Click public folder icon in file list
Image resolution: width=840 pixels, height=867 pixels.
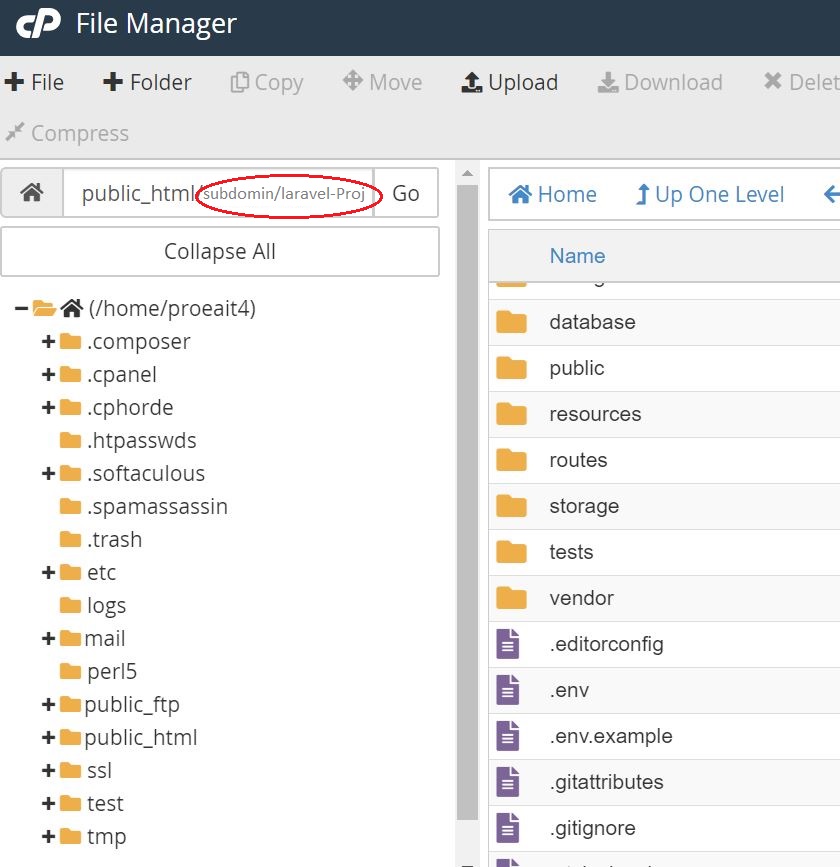click(511, 368)
